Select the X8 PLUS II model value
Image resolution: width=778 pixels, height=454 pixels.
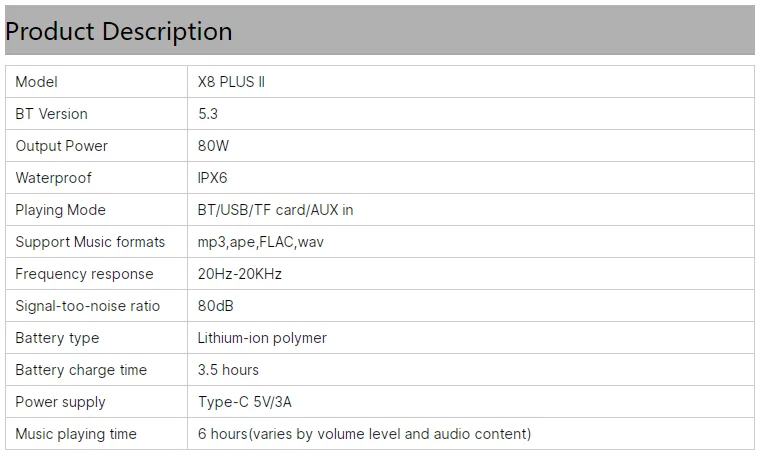(x=232, y=82)
